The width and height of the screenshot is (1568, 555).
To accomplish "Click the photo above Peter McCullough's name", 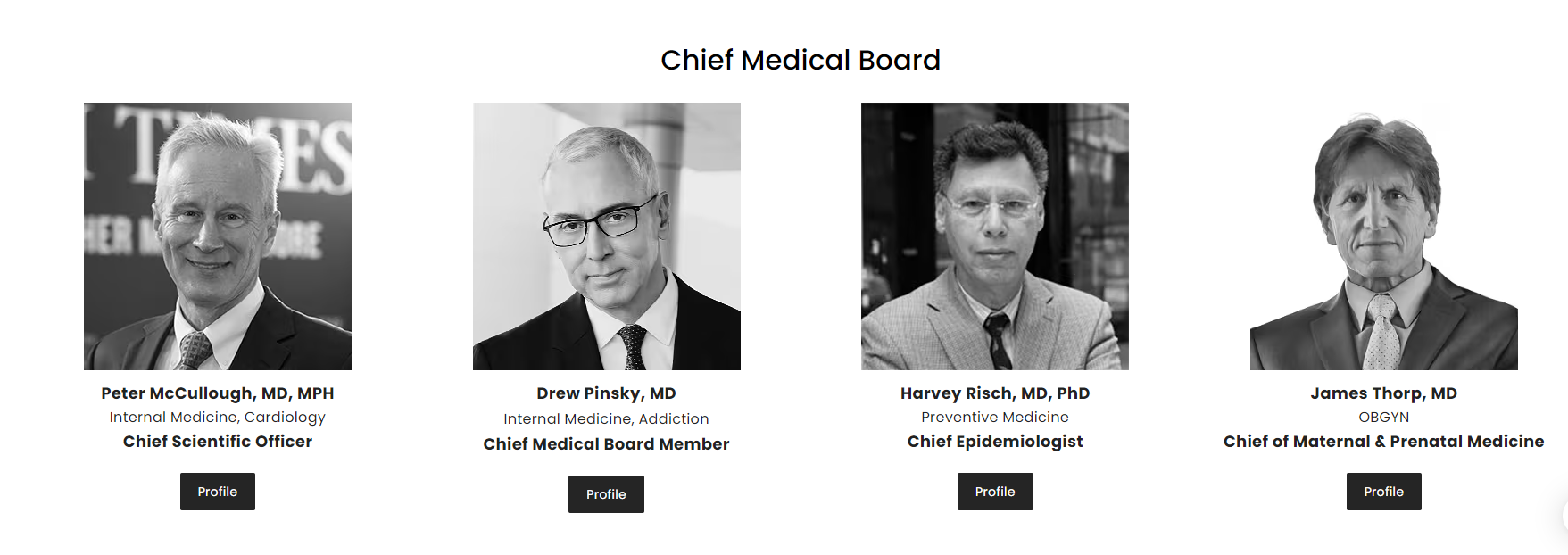I will pos(218,236).
